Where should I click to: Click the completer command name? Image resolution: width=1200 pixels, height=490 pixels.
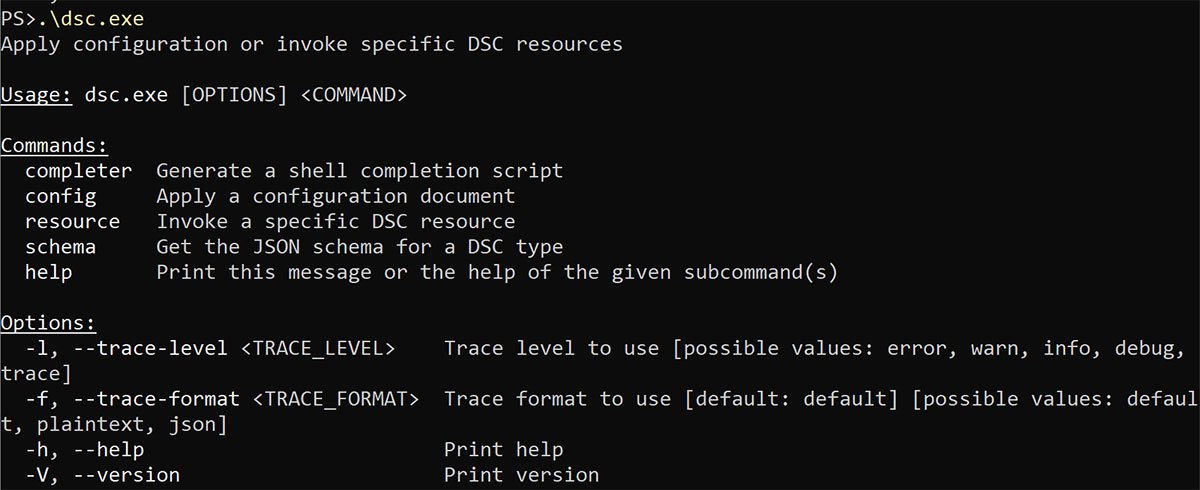coord(78,171)
